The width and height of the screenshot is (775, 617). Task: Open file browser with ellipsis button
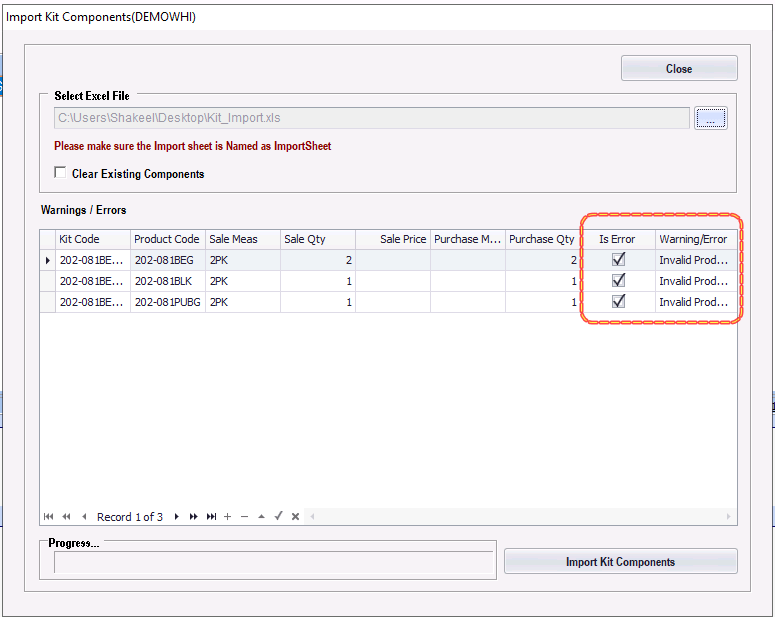pos(711,119)
